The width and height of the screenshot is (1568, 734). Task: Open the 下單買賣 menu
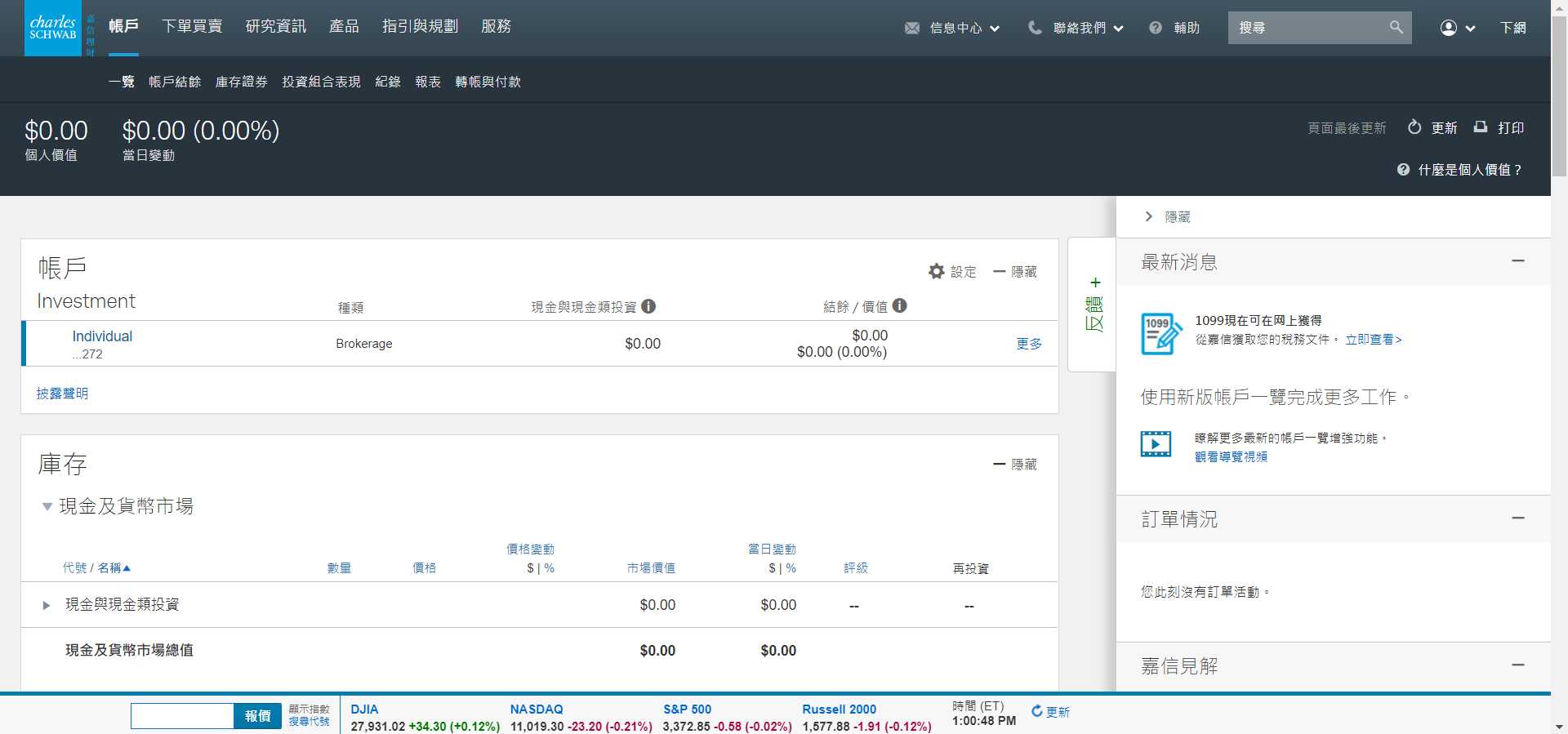tap(192, 26)
